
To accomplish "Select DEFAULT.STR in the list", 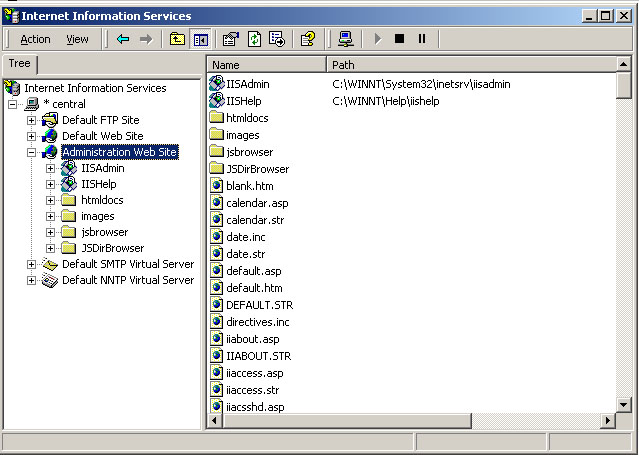I will 260,305.
